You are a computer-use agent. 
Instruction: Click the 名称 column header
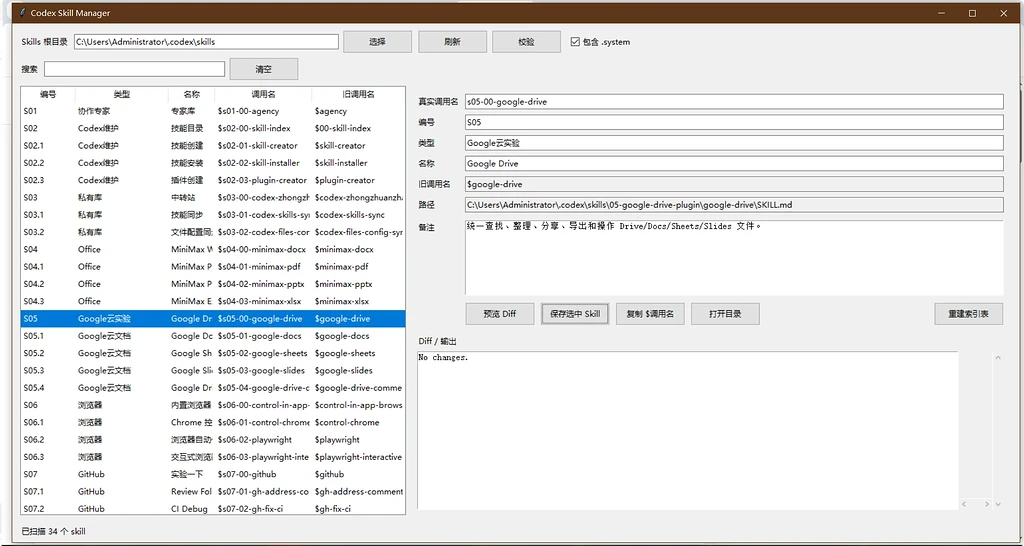[191, 94]
